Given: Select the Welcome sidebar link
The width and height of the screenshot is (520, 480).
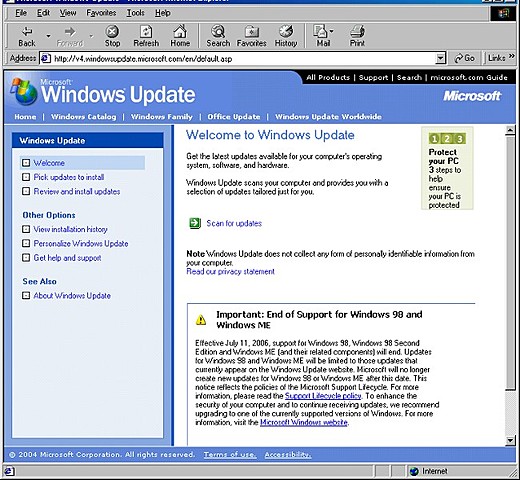Looking at the screenshot, I should [49, 163].
